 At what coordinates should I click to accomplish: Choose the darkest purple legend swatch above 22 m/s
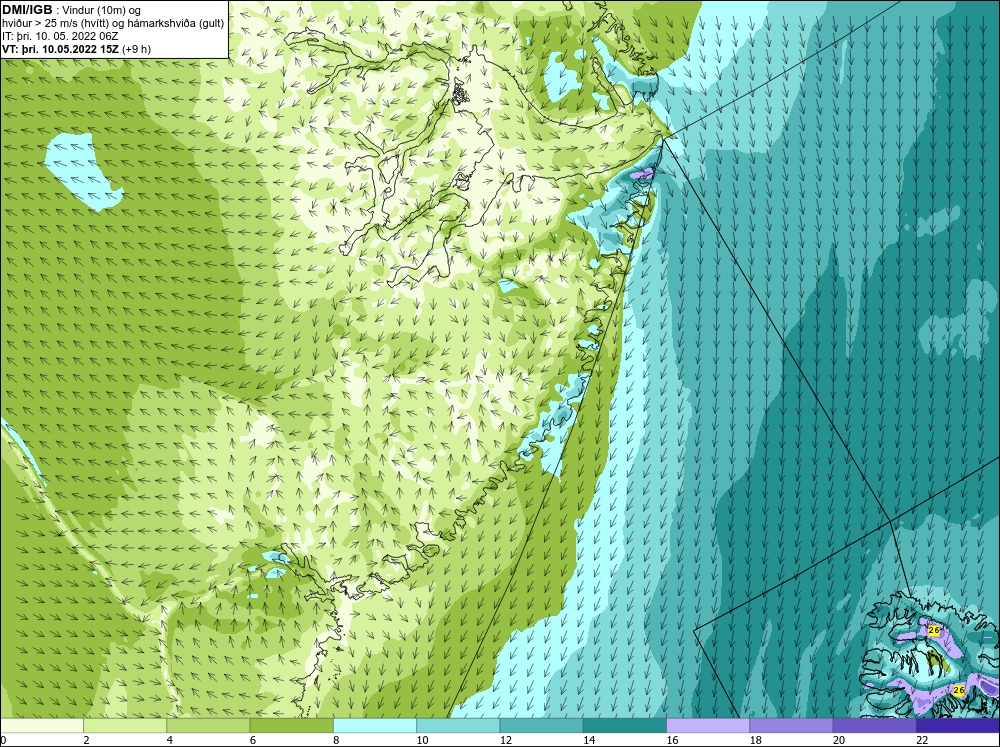click(958, 726)
